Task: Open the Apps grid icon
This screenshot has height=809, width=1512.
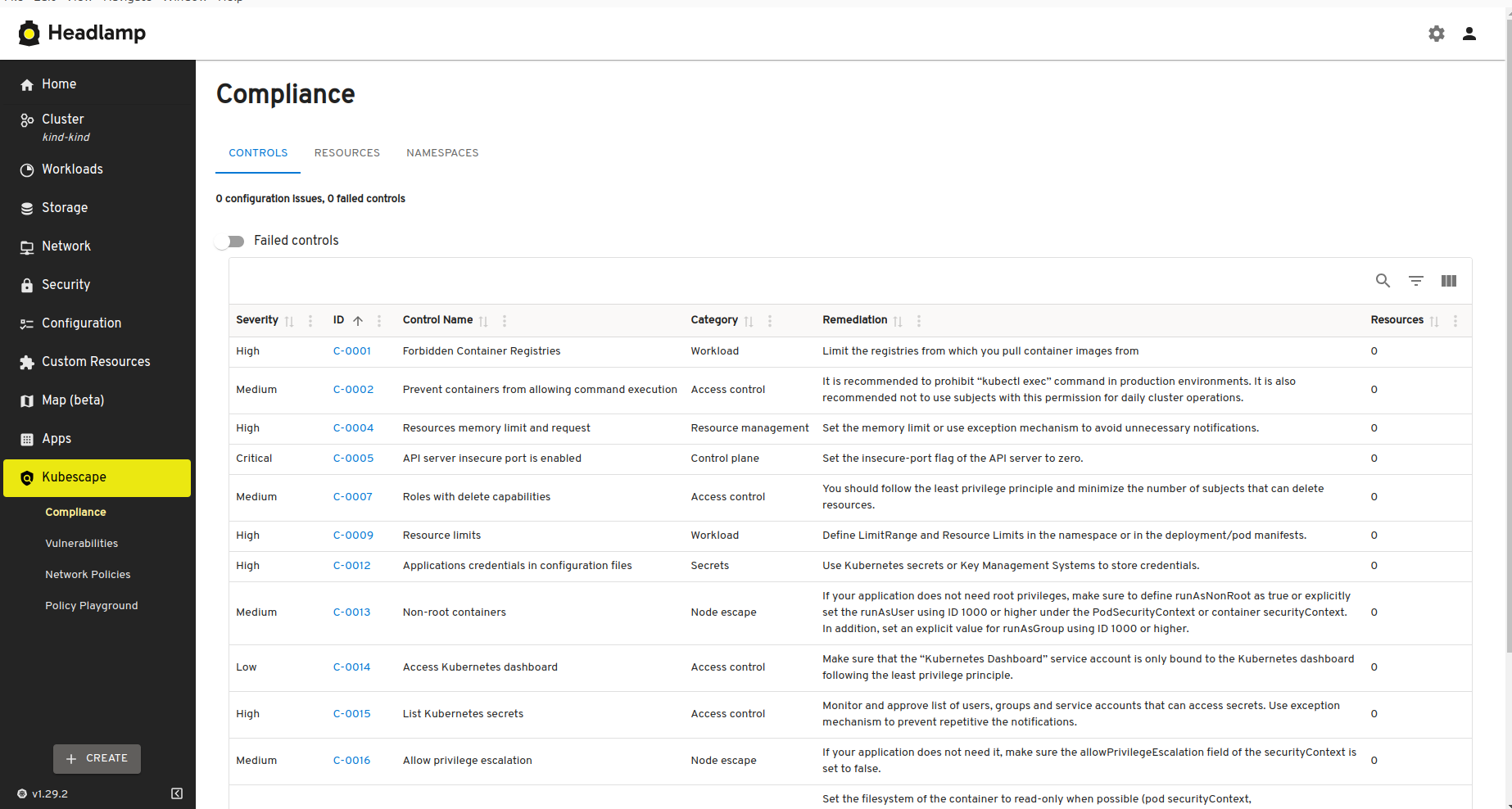Action: click(27, 439)
